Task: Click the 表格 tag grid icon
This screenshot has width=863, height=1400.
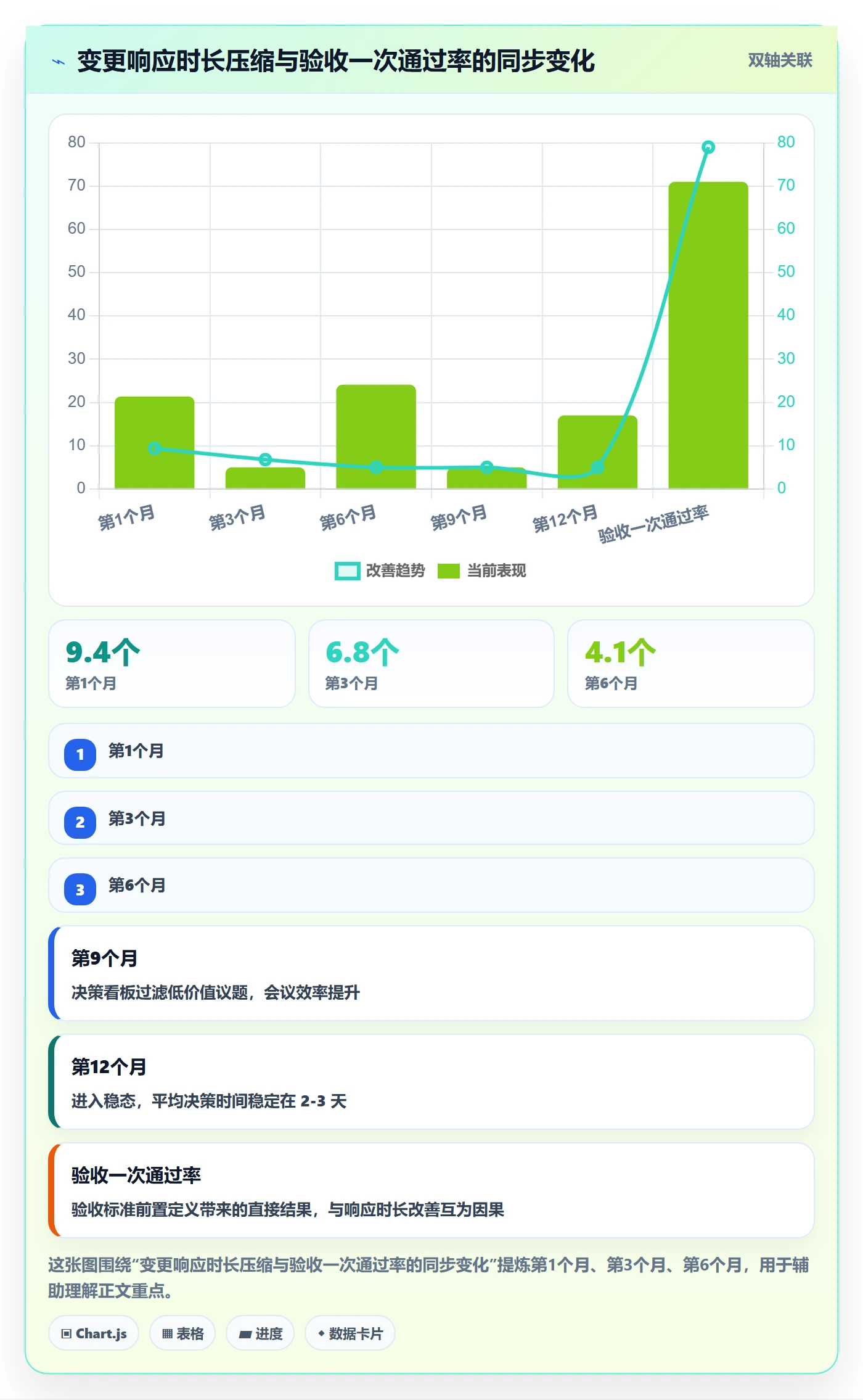Action: 168,1334
